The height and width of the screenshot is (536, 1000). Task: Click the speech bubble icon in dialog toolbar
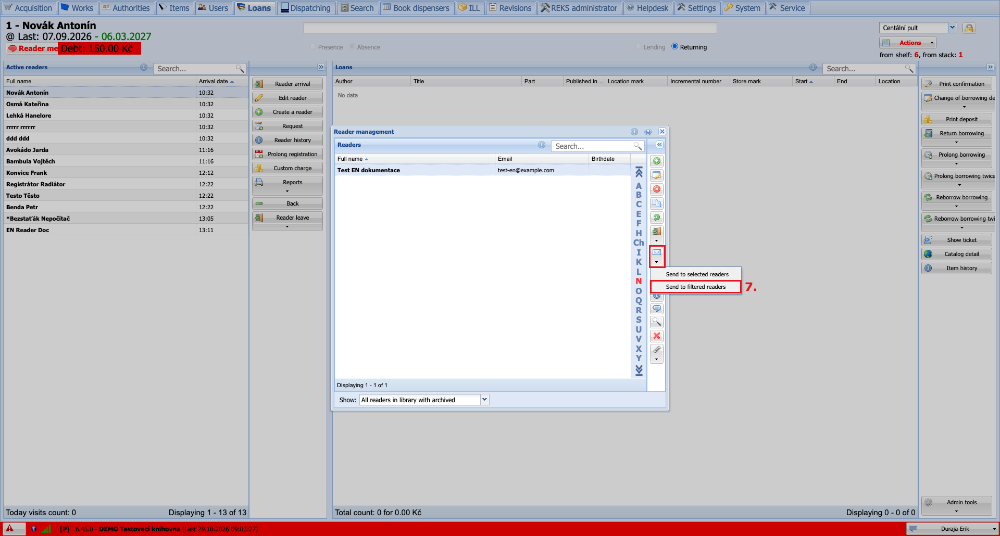click(656, 308)
